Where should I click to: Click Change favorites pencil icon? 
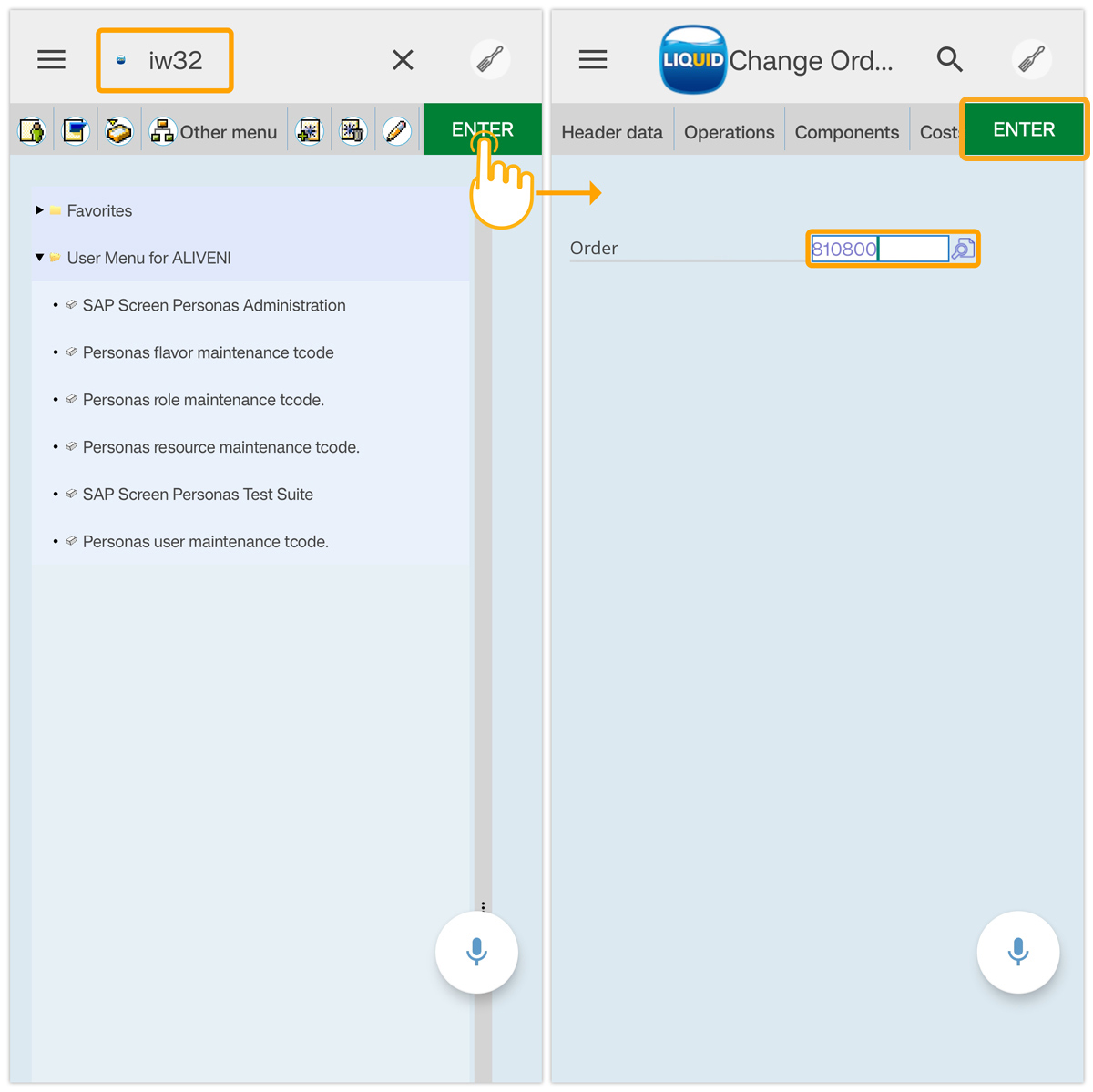pos(396,131)
